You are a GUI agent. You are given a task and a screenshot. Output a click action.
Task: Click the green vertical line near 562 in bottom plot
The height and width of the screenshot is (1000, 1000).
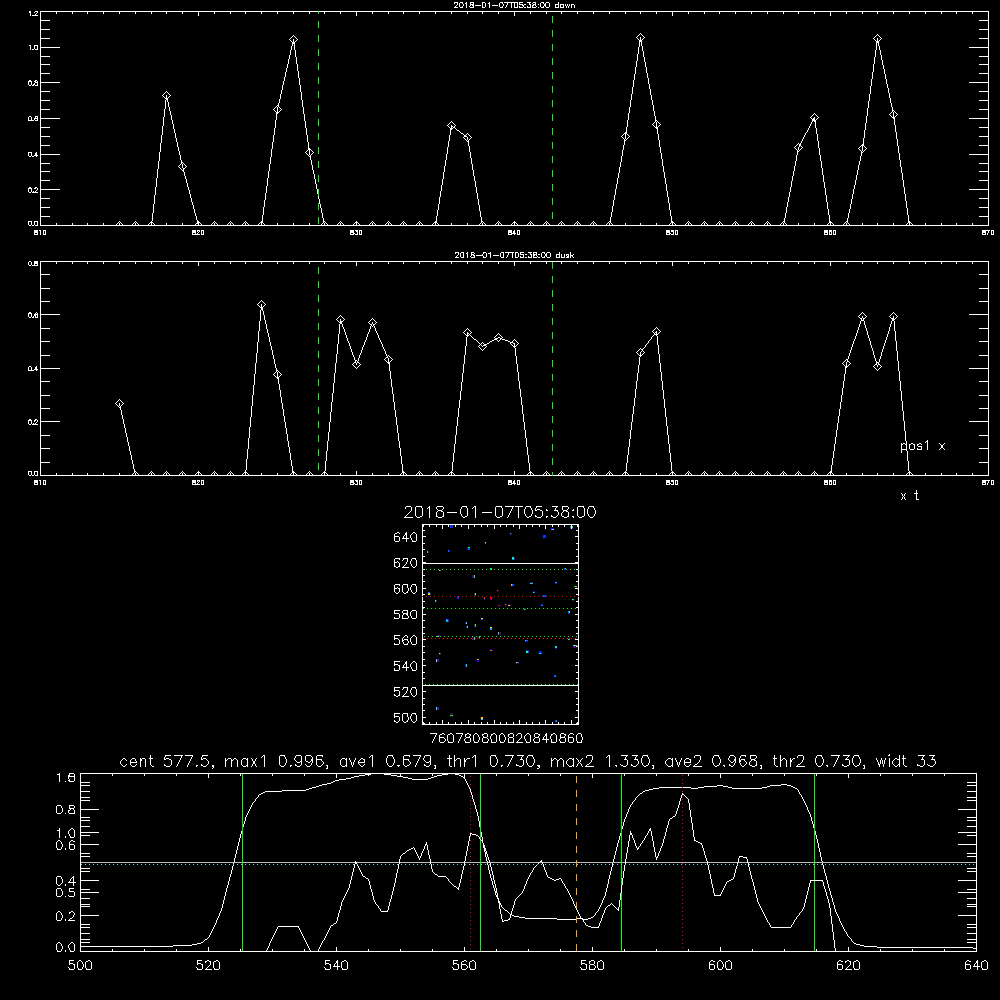(x=480, y=861)
